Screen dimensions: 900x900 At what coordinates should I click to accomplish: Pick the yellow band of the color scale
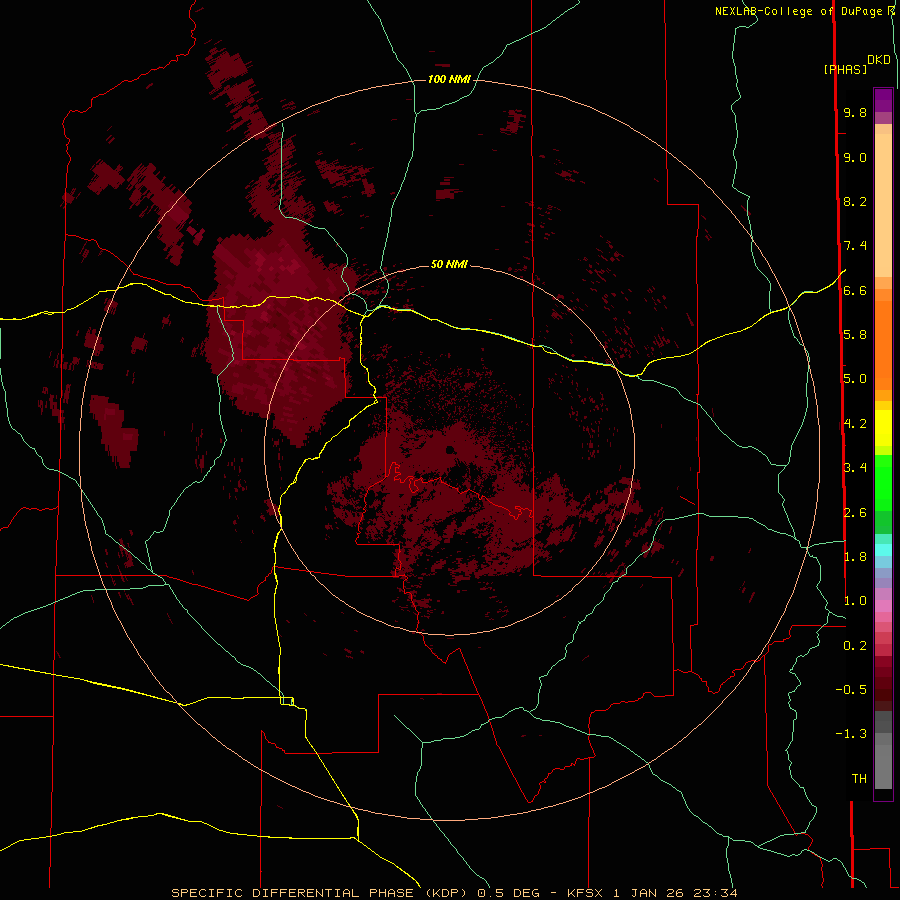coord(883,428)
